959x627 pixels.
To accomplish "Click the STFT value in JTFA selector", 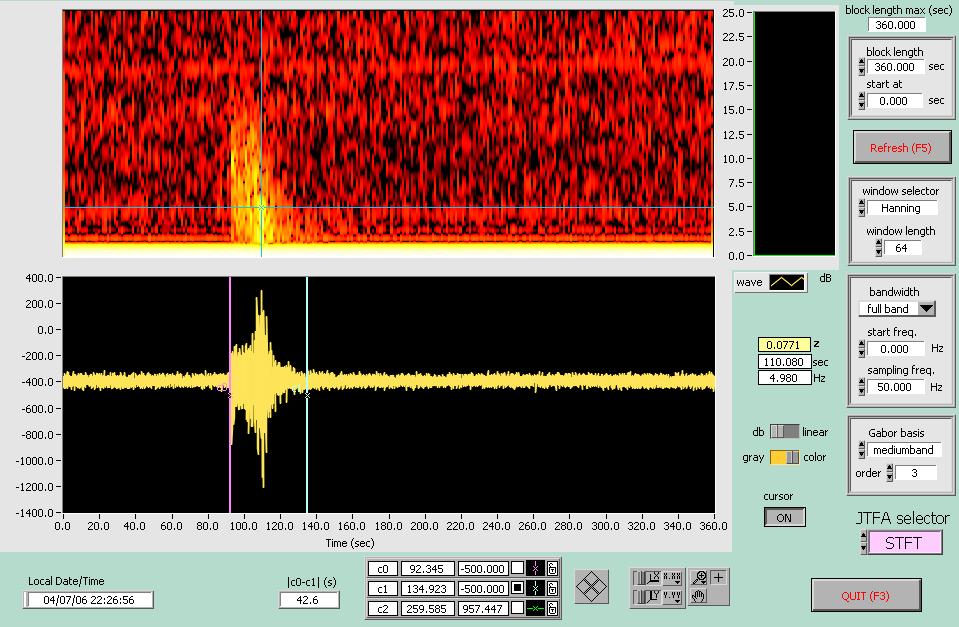I will (905, 543).
